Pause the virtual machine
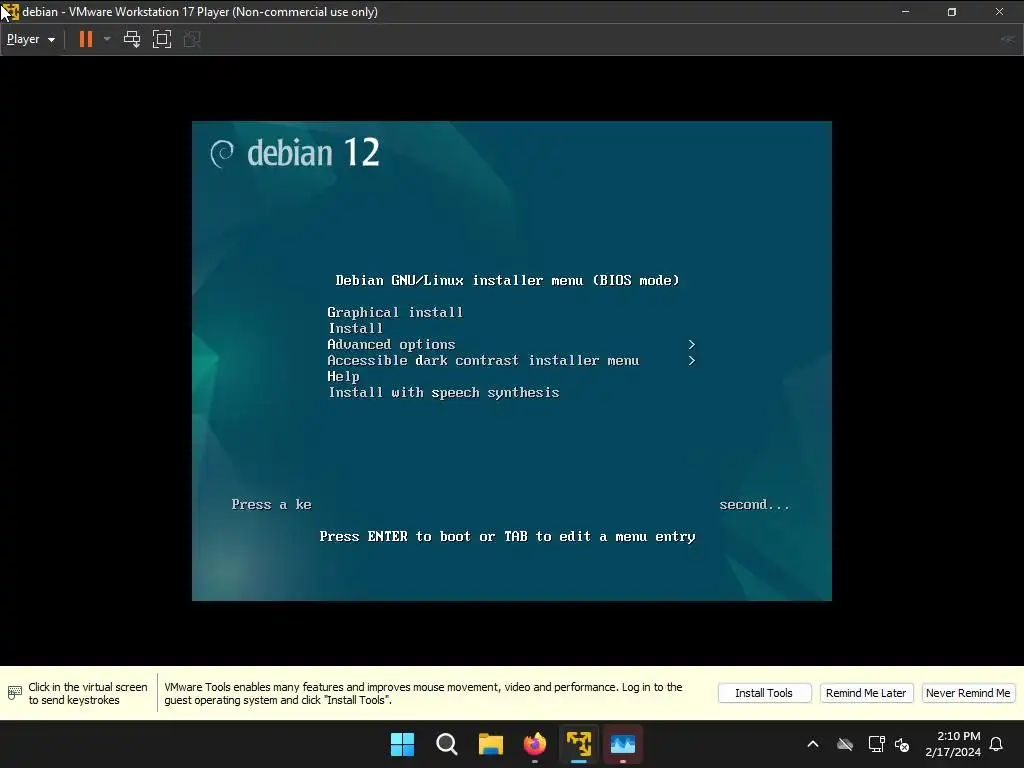The image size is (1024, 768). [x=86, y=39]
